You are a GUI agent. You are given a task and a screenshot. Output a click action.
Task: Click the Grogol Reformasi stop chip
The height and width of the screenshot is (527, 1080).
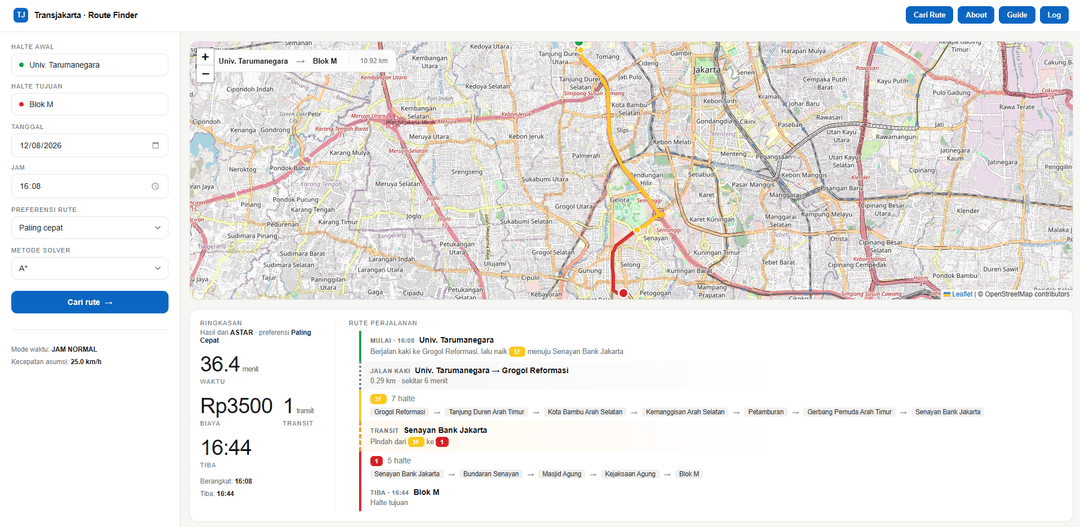click(399, 412)
